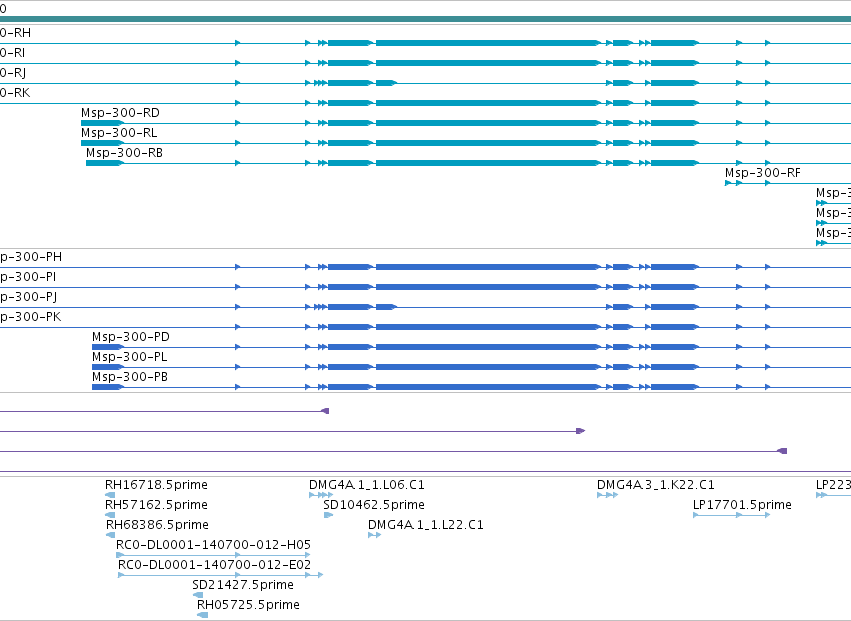
Task: Select the Msp-300-PB protein label
Action: tap(130, 377)
